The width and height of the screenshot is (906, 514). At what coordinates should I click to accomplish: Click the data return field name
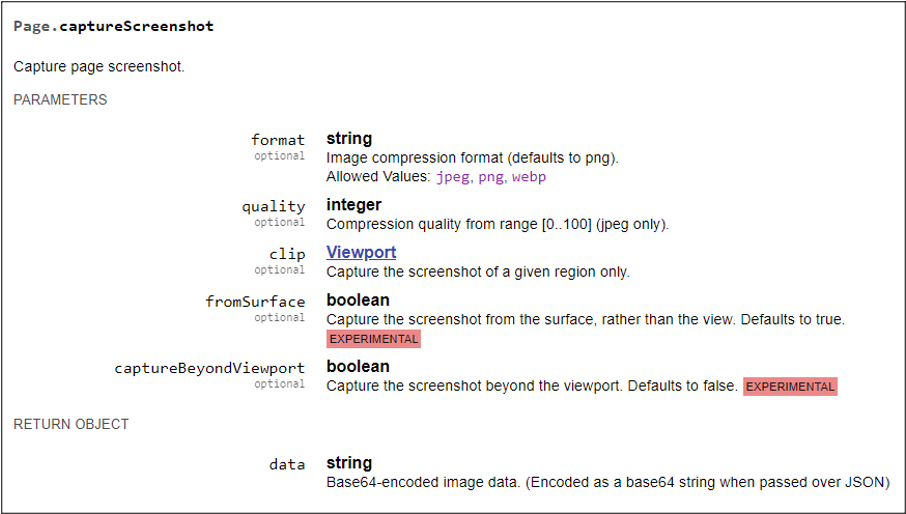(x=287, y=464)
